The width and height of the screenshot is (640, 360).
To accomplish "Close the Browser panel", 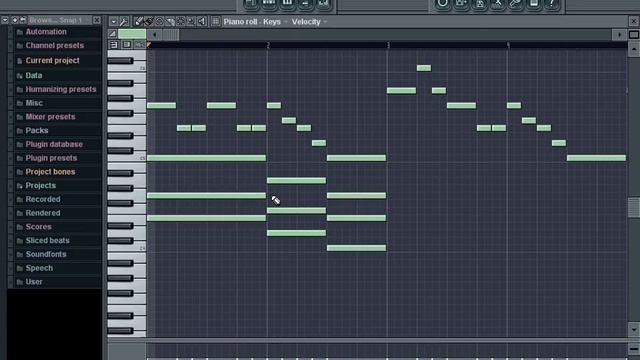I will pyautogui.click(x=97, y=20).
